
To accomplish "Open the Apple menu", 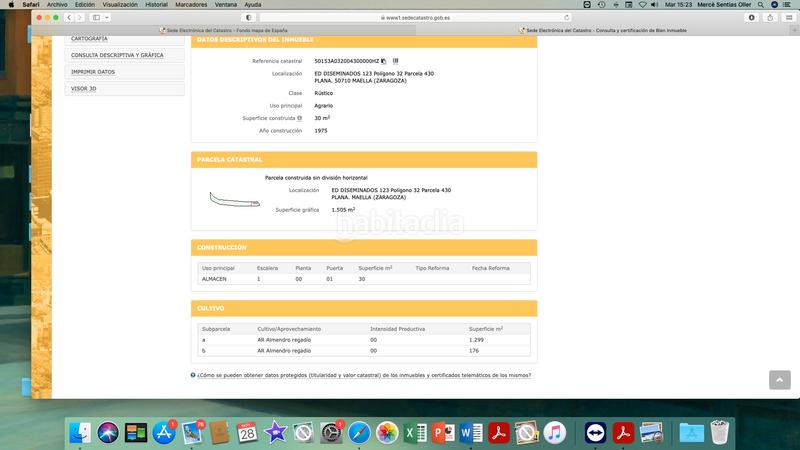I will pos(11,5).
